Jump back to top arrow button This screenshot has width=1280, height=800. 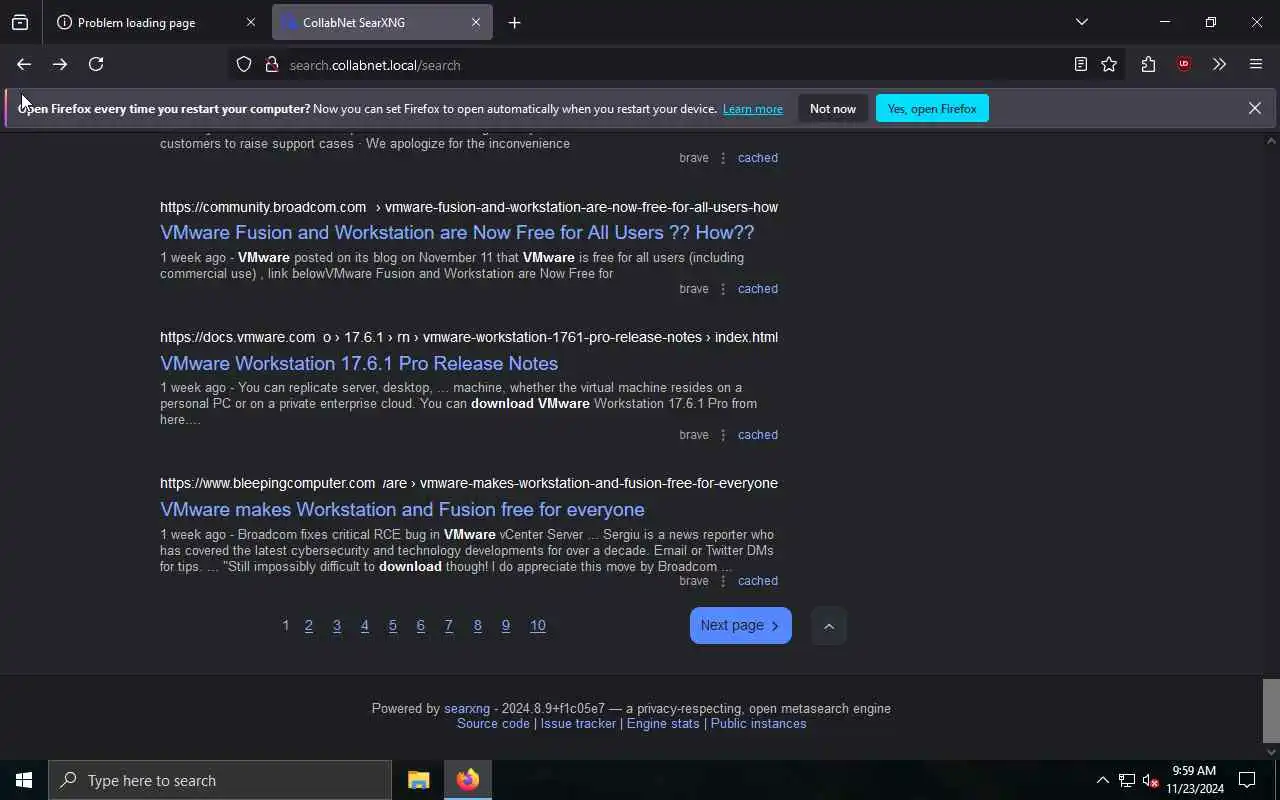[828, 627]
